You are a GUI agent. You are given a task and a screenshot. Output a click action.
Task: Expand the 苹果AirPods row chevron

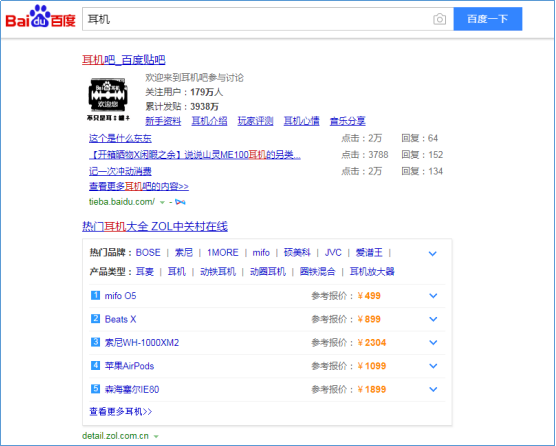[433, 366]
